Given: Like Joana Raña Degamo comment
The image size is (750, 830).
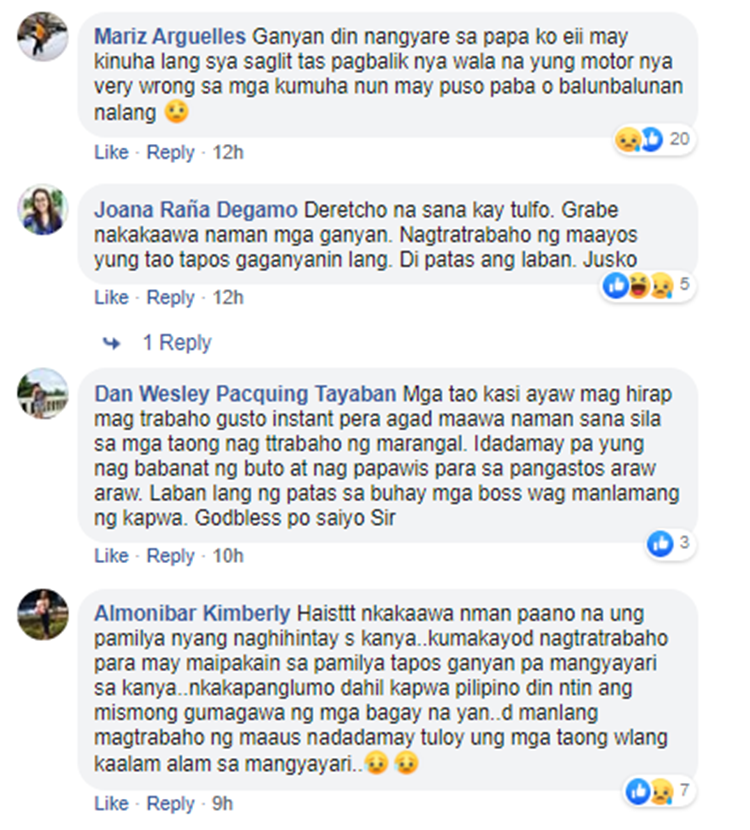Looking at the screenshot, I should (x=111, y=297).
